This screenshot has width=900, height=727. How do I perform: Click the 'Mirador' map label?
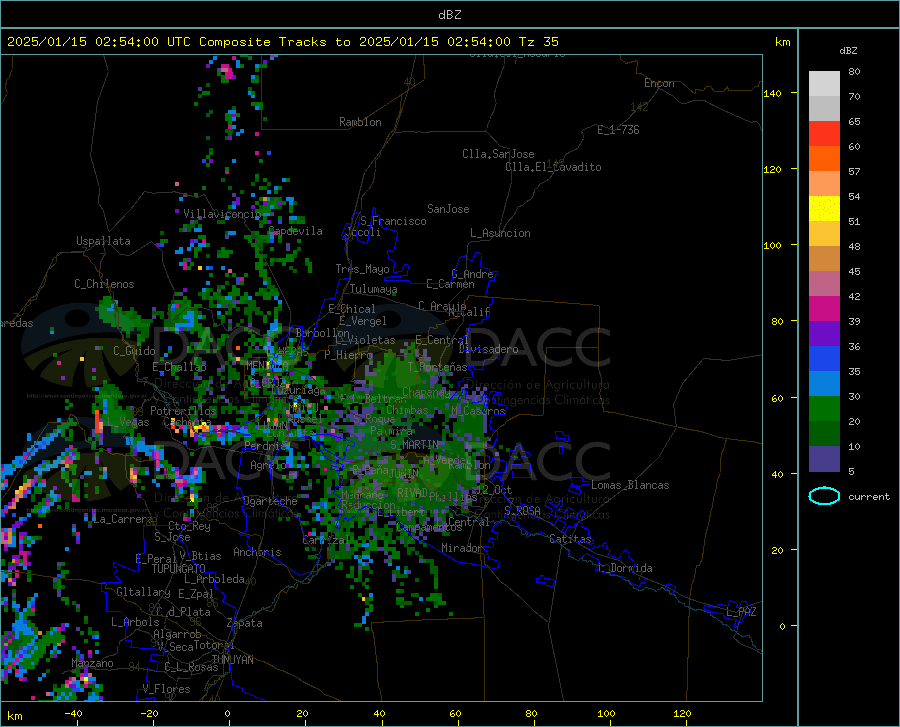pos(461,548)
